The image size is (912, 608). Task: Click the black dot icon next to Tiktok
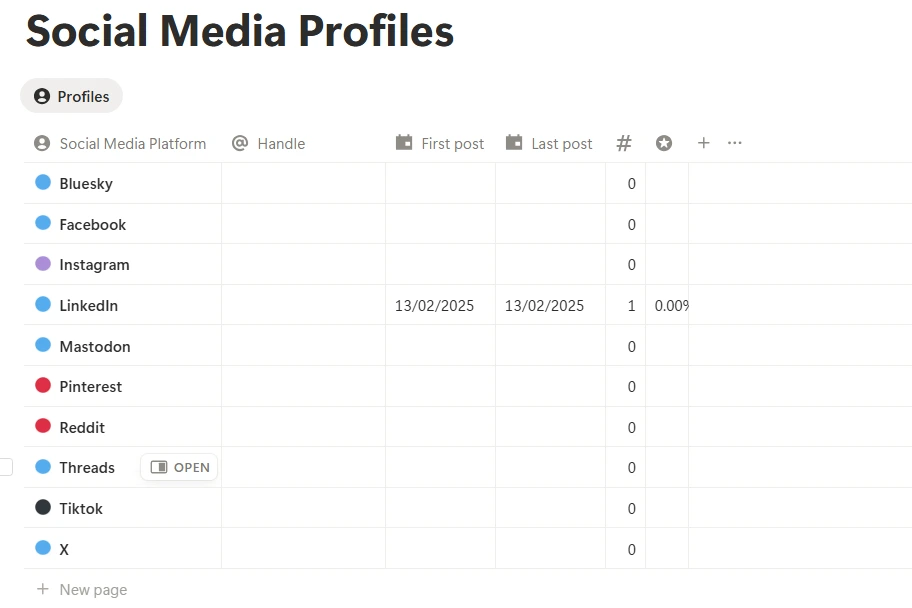coord(42,508)
